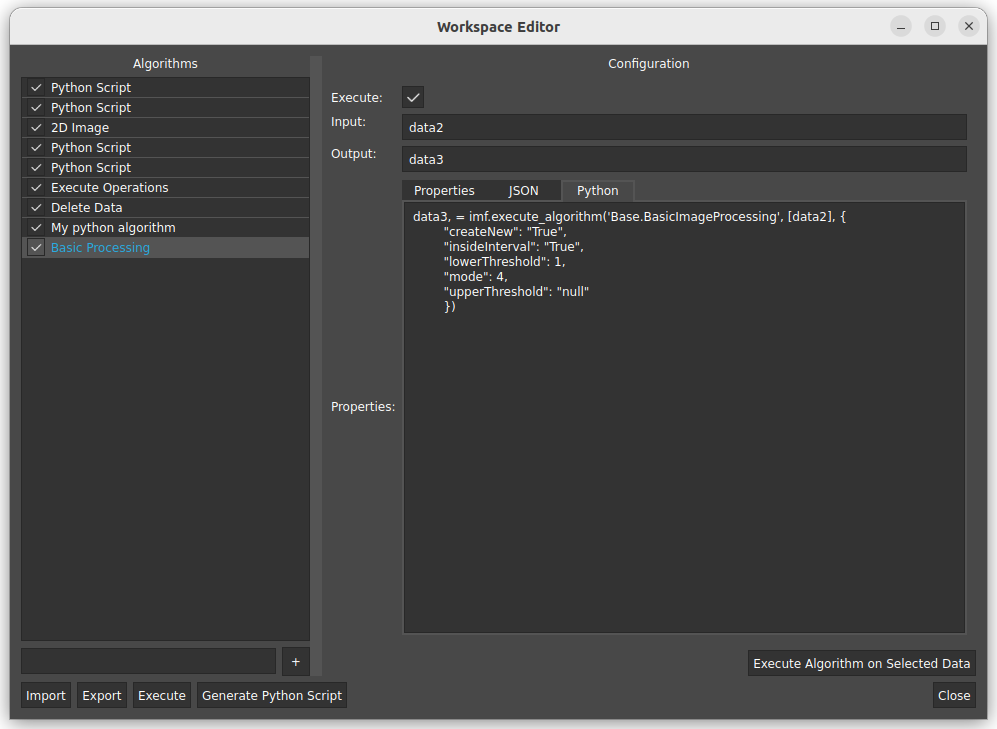The height and width of the screenshot is (729, 997).
Task: Open the Properties tab
Action: [x=446, y=190]
